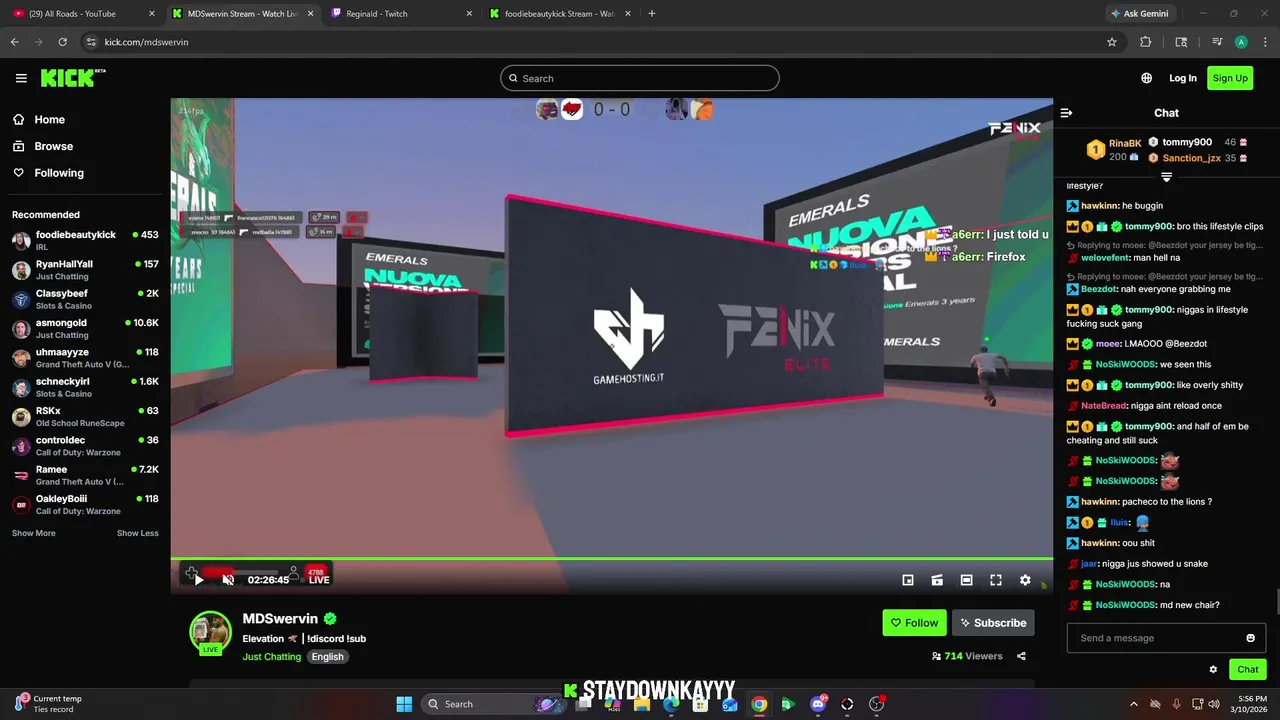Open chat settings gear
Image resolution: width=1280 pixels, height=720 pixels.
tap(1213, 670)
